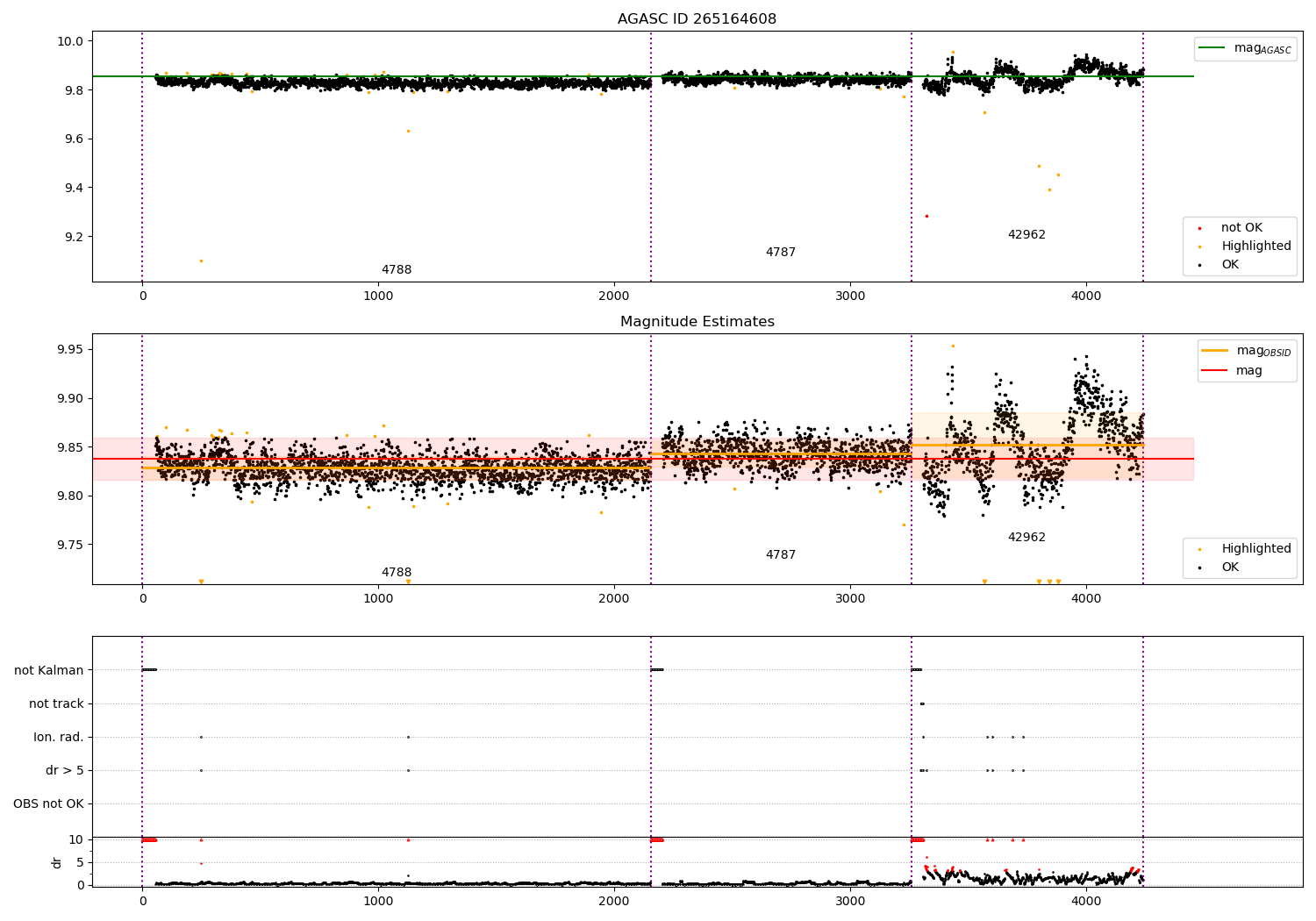Click the '4787' obsid label in the top plot

point(781,253)
